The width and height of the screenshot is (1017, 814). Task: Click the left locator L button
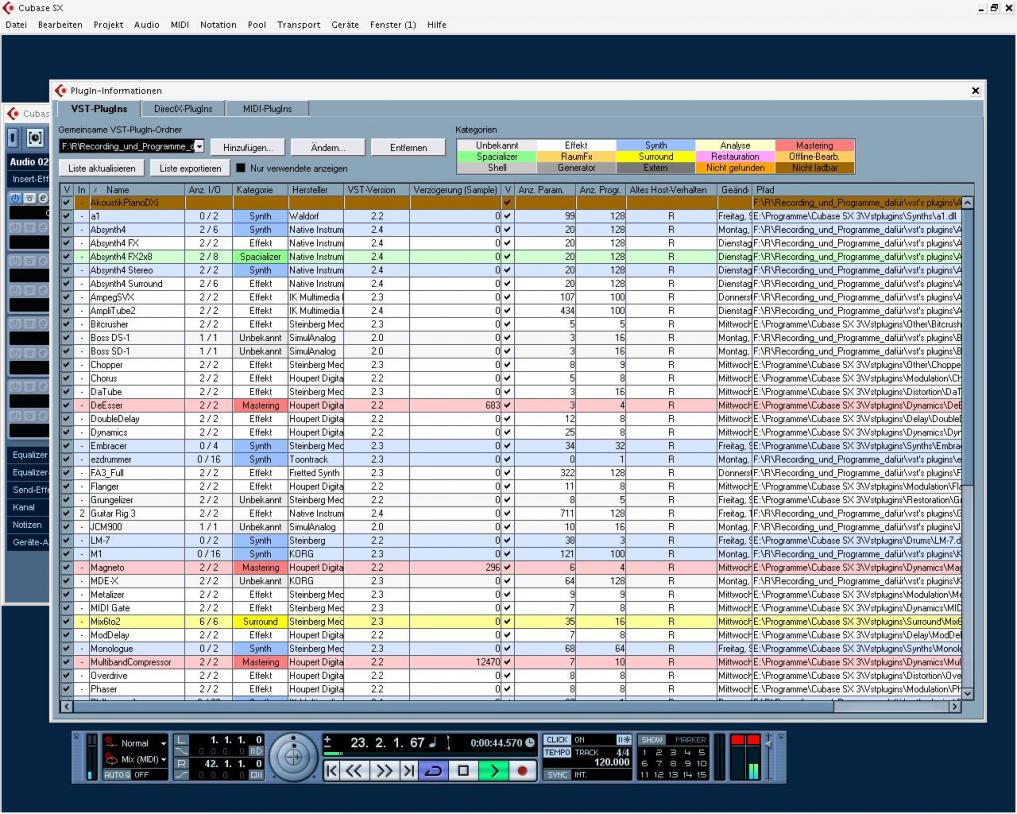coord(182,740)
